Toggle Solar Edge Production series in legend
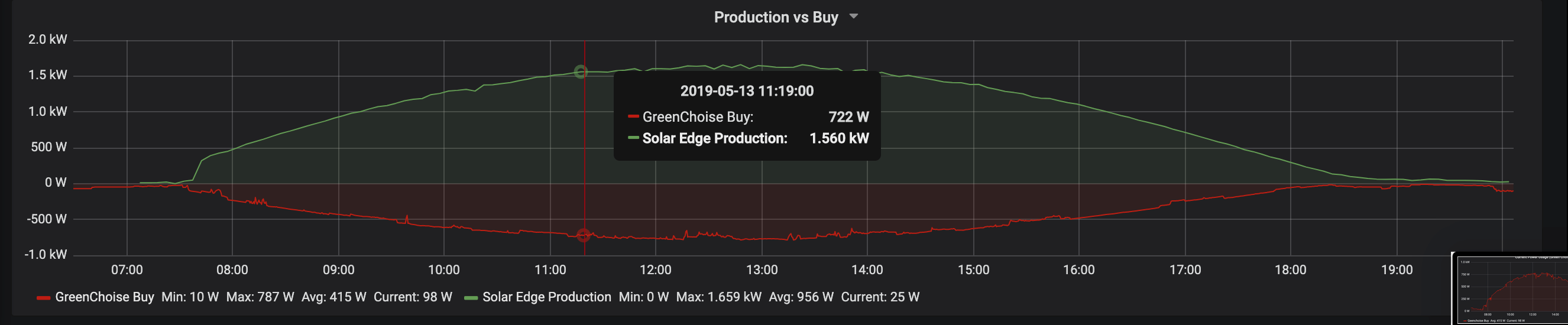This screenshot has width=1568, height=325. [x=546, y=297]
